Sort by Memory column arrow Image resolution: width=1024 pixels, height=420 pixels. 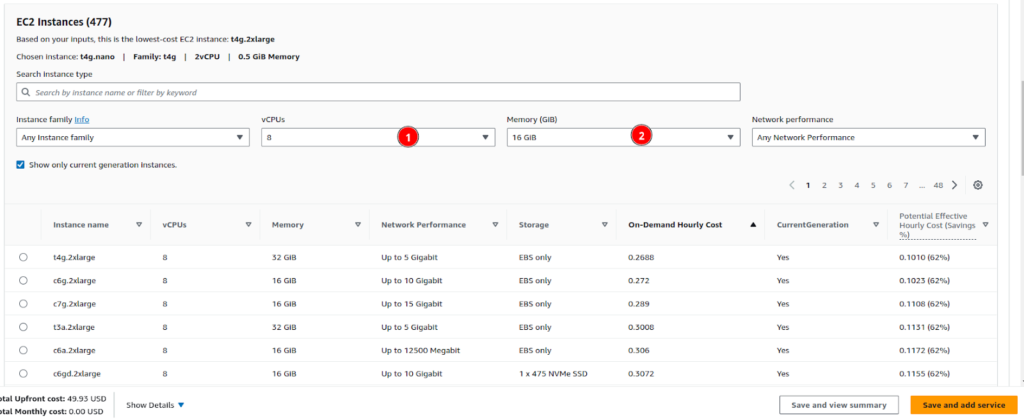[x=358, y=225]
